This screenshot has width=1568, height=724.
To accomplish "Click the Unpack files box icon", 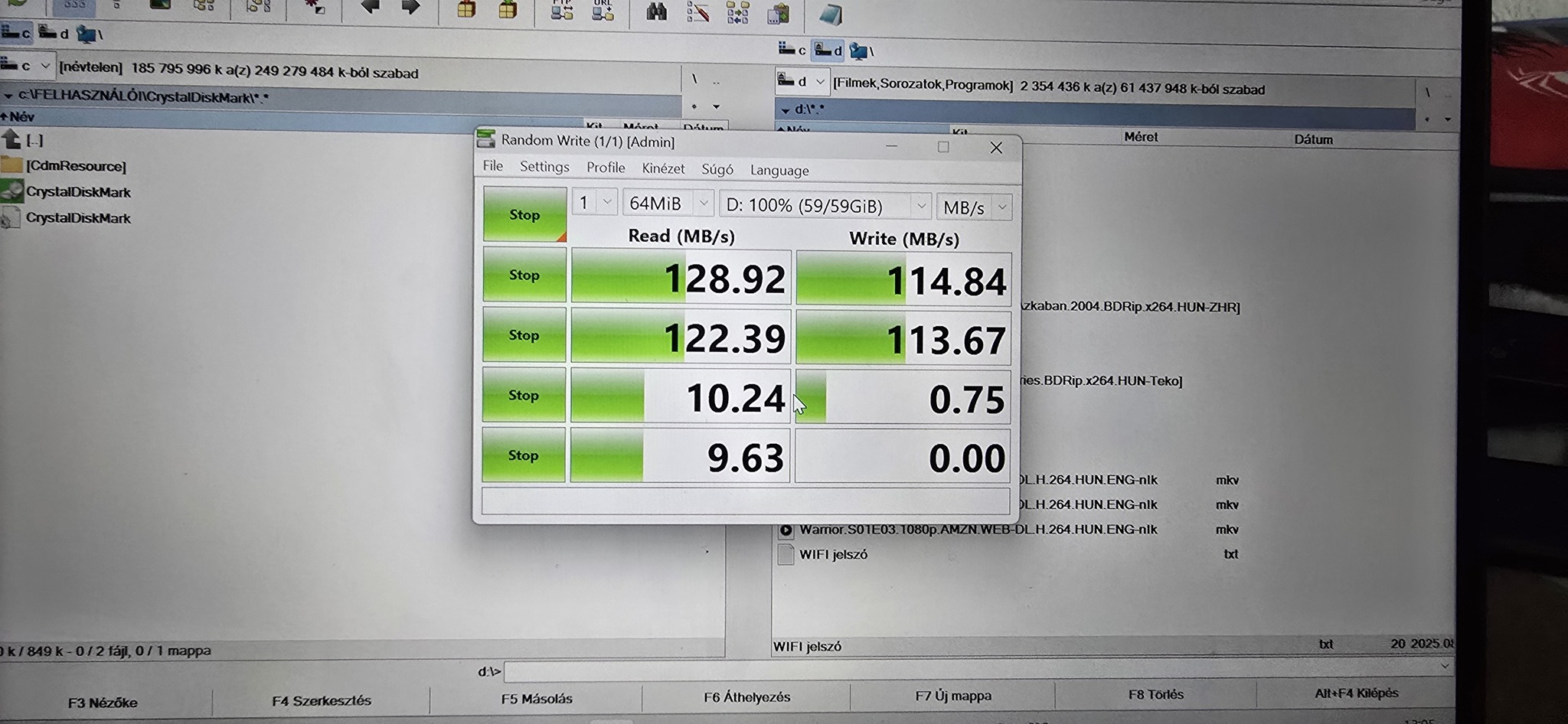I will click(x=507, y=9).
